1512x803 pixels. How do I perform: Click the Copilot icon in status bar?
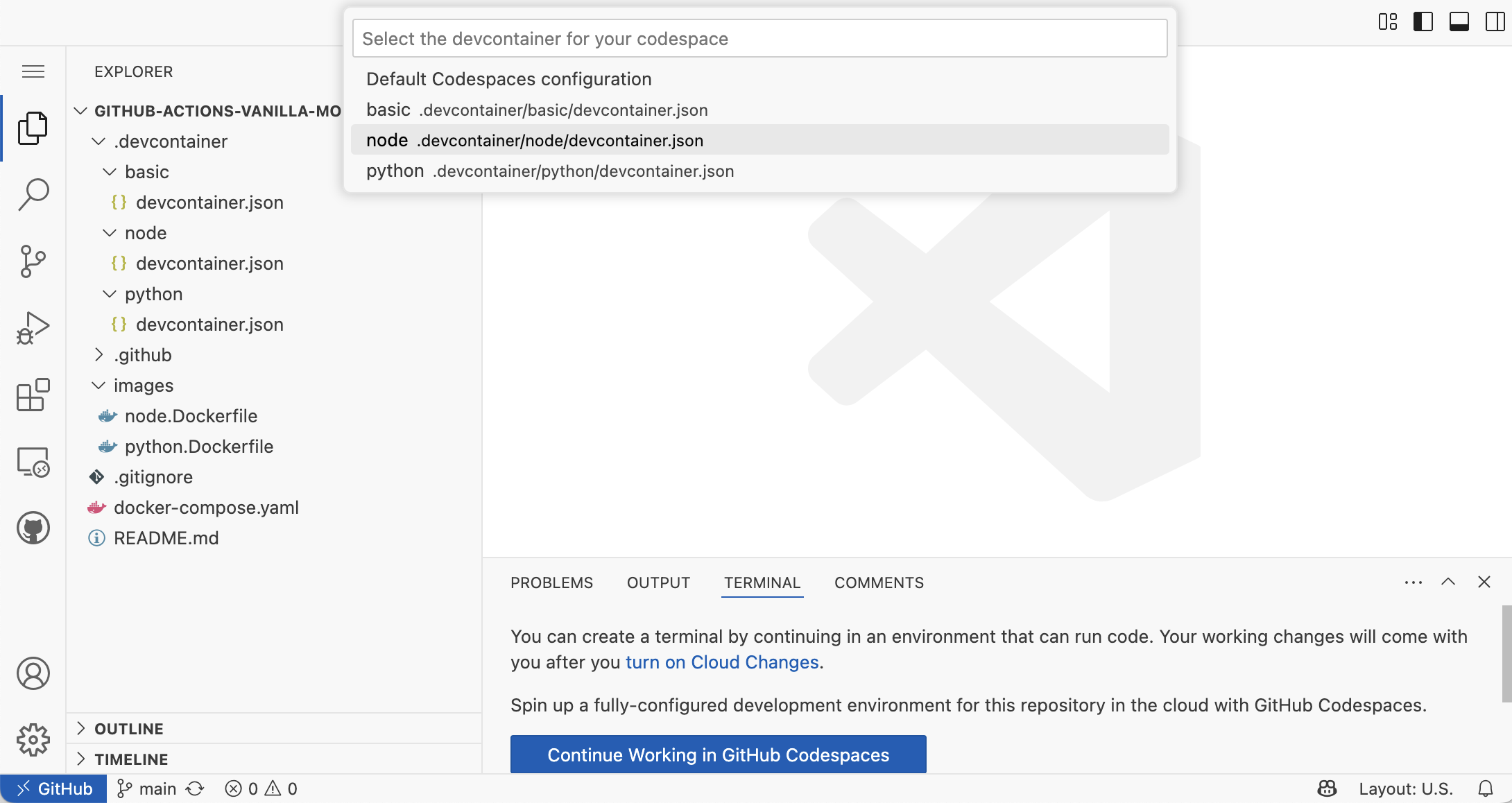[x=1325, y=788]
